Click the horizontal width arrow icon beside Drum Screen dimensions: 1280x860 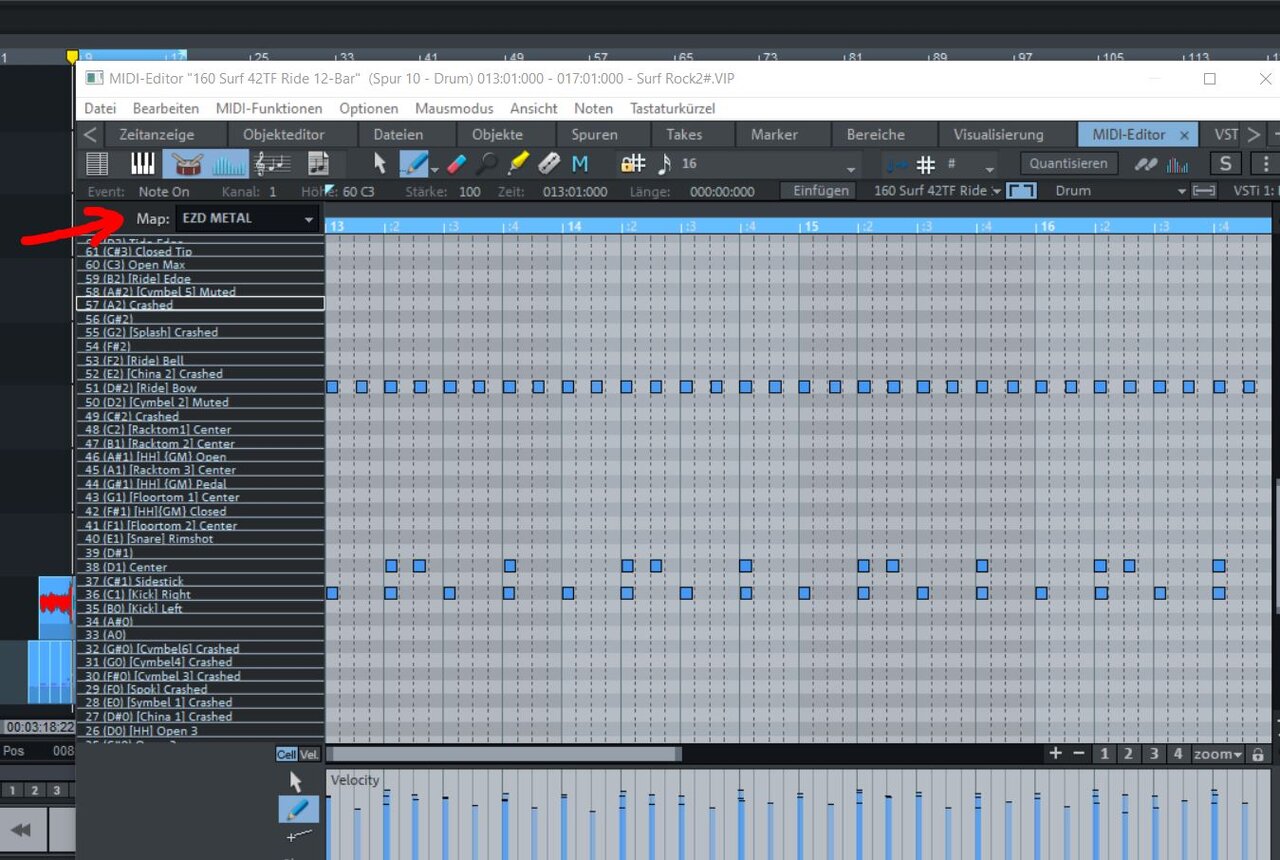pos(1205,190)
